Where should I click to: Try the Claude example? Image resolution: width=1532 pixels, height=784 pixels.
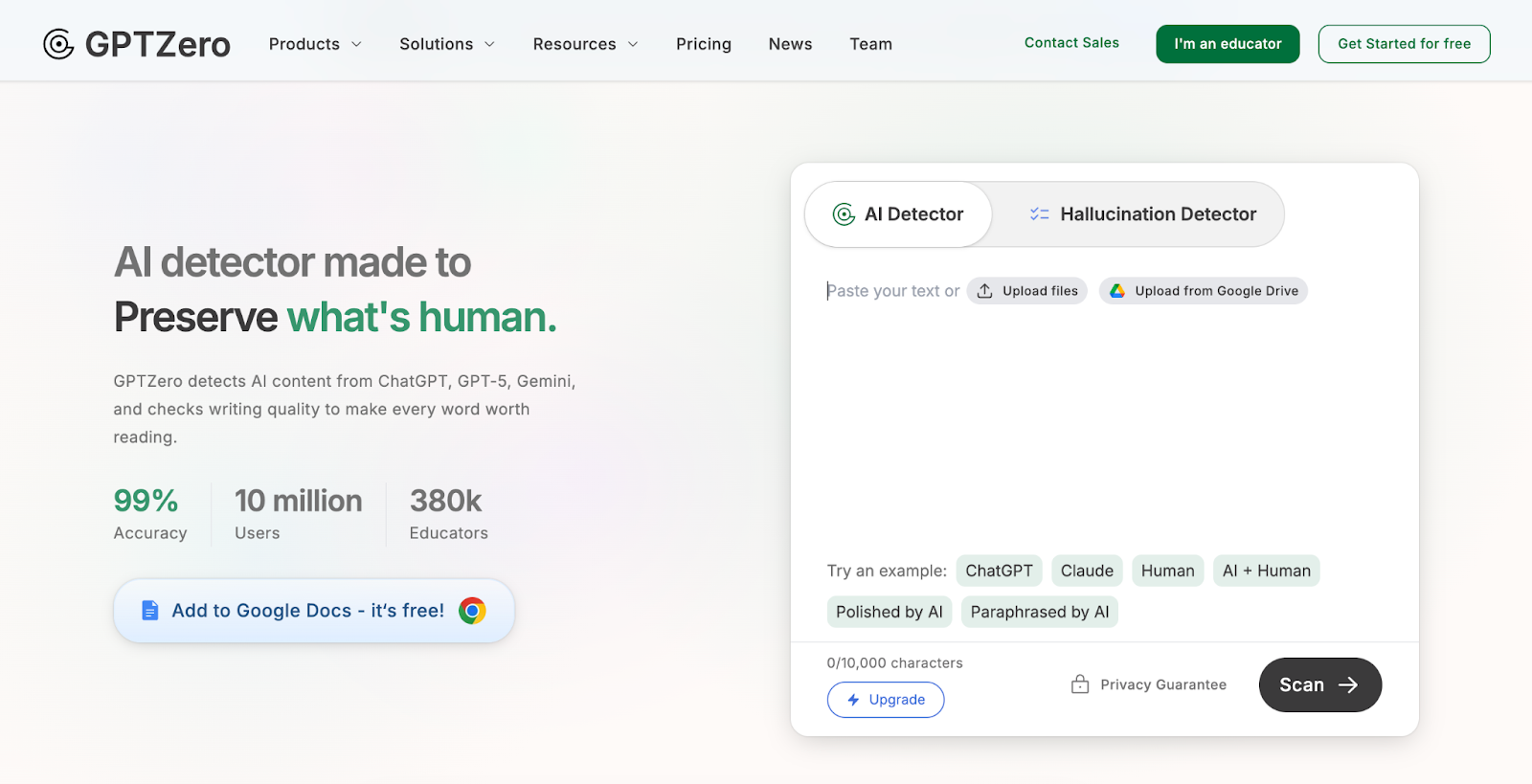coord(1087,571)
